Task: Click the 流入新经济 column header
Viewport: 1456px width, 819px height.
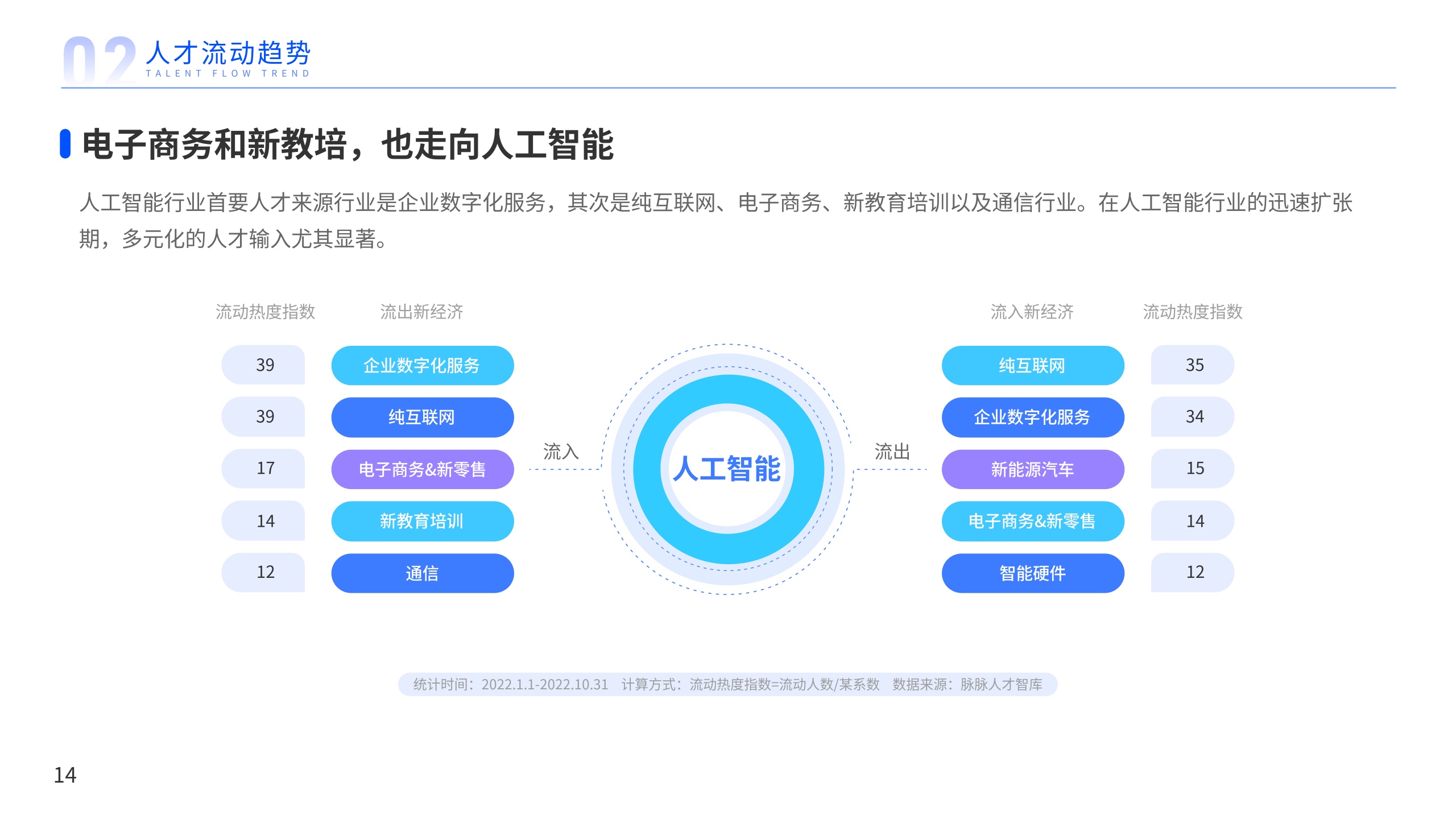Action: (1032, 312)
